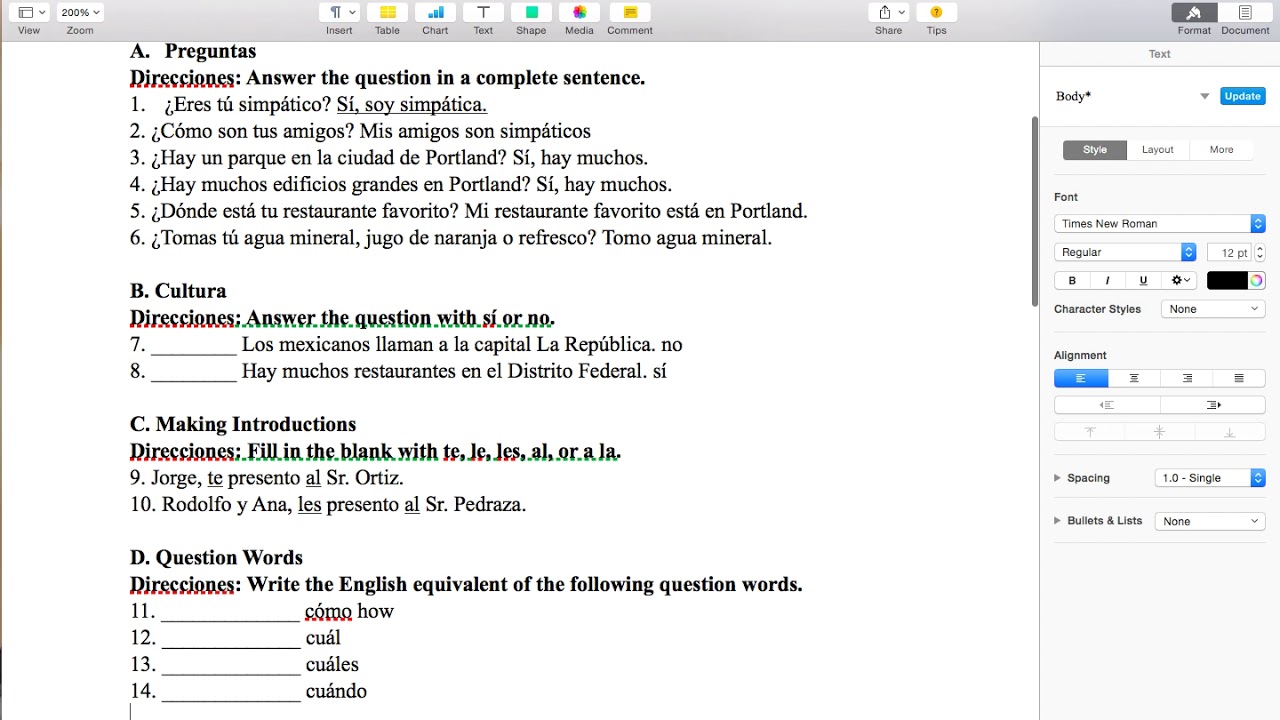Show Tips in toolbar
The image size is (1280, 720).
click(x=936, y=12)
